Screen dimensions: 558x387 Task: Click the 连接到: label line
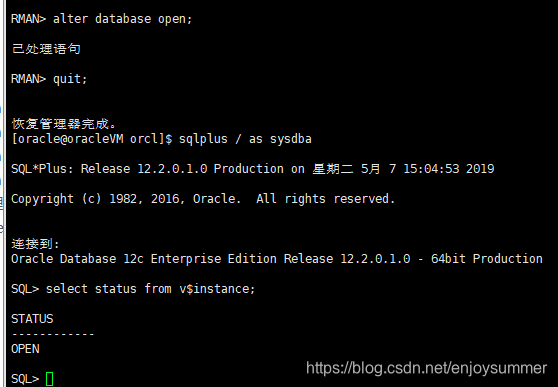coord(35,244)
